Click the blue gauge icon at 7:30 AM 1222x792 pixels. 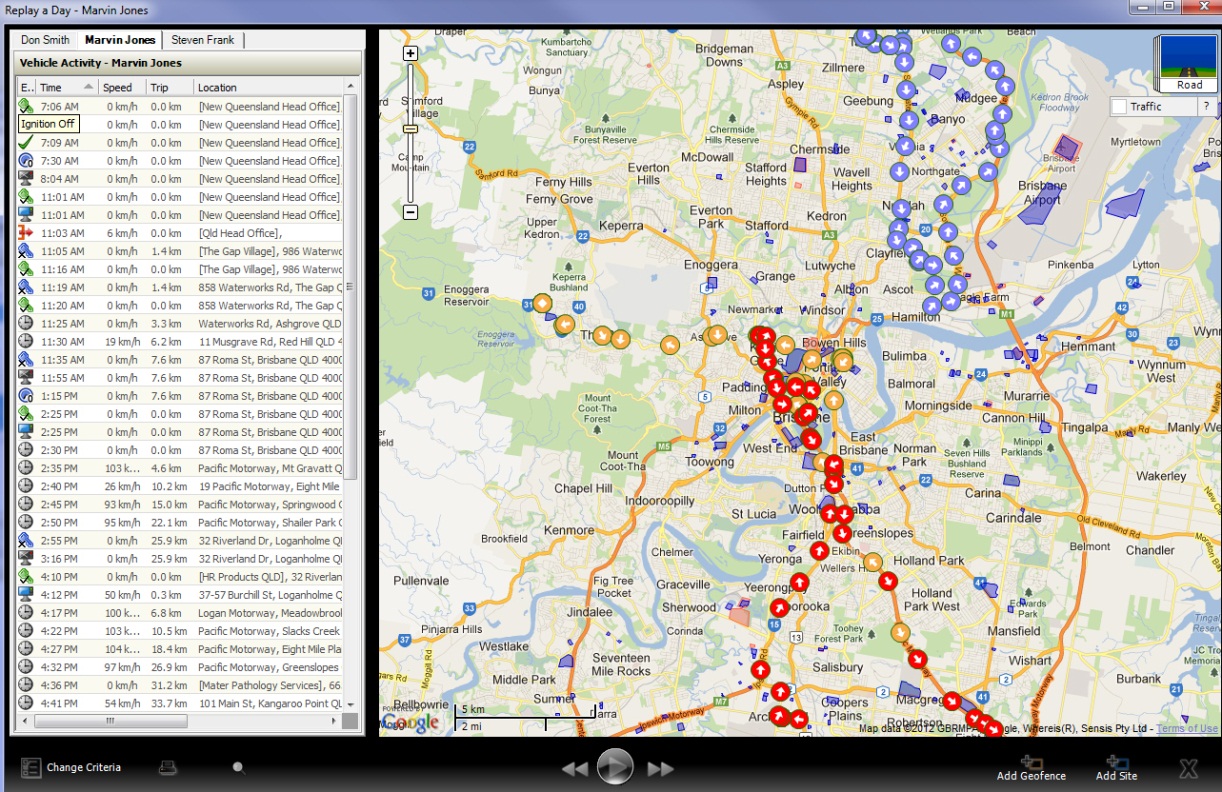[x=27, y=160]
